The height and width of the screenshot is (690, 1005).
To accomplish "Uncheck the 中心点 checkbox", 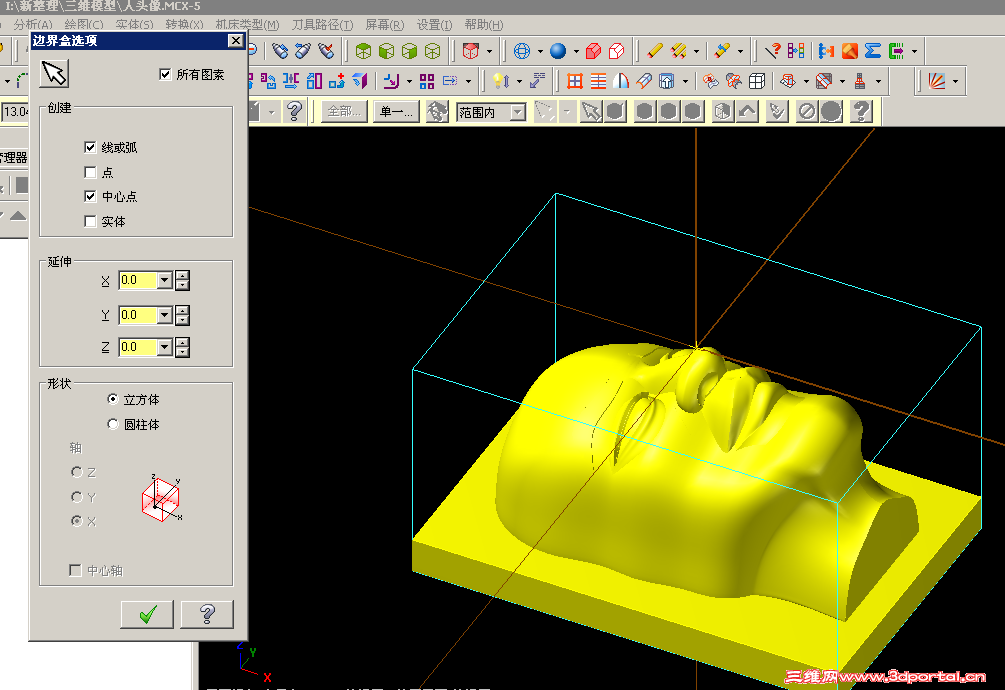I will click(90, 196).
